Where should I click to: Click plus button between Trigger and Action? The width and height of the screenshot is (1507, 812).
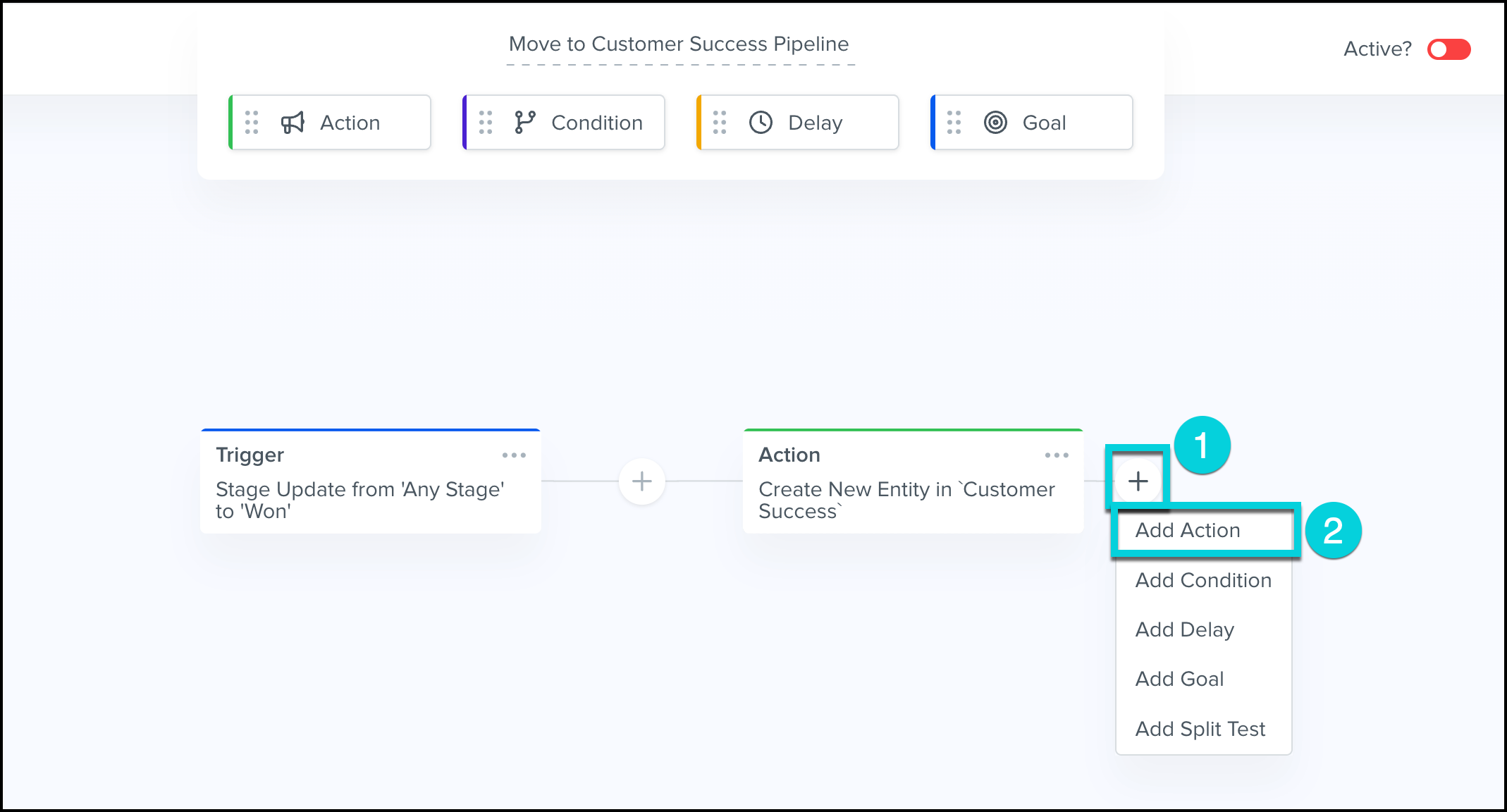pyautogui.click(x=641, y=481)
